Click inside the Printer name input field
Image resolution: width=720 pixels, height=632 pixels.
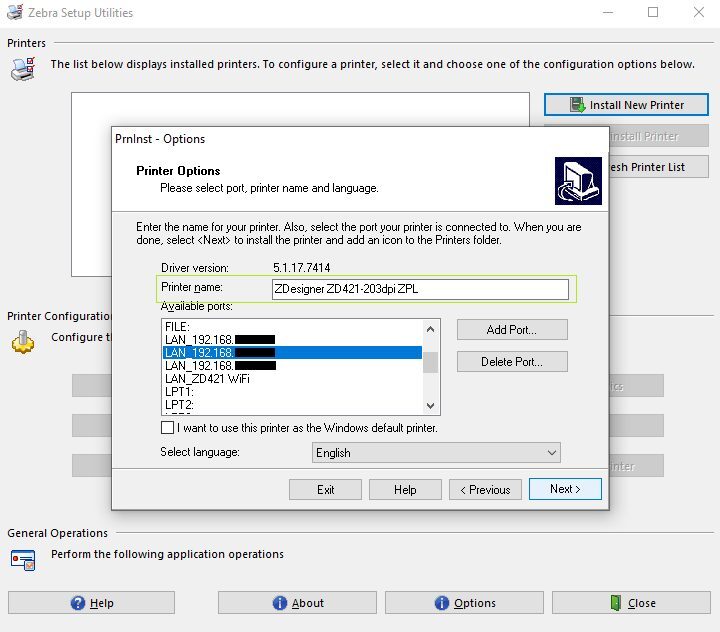click(x=420, y=289)
